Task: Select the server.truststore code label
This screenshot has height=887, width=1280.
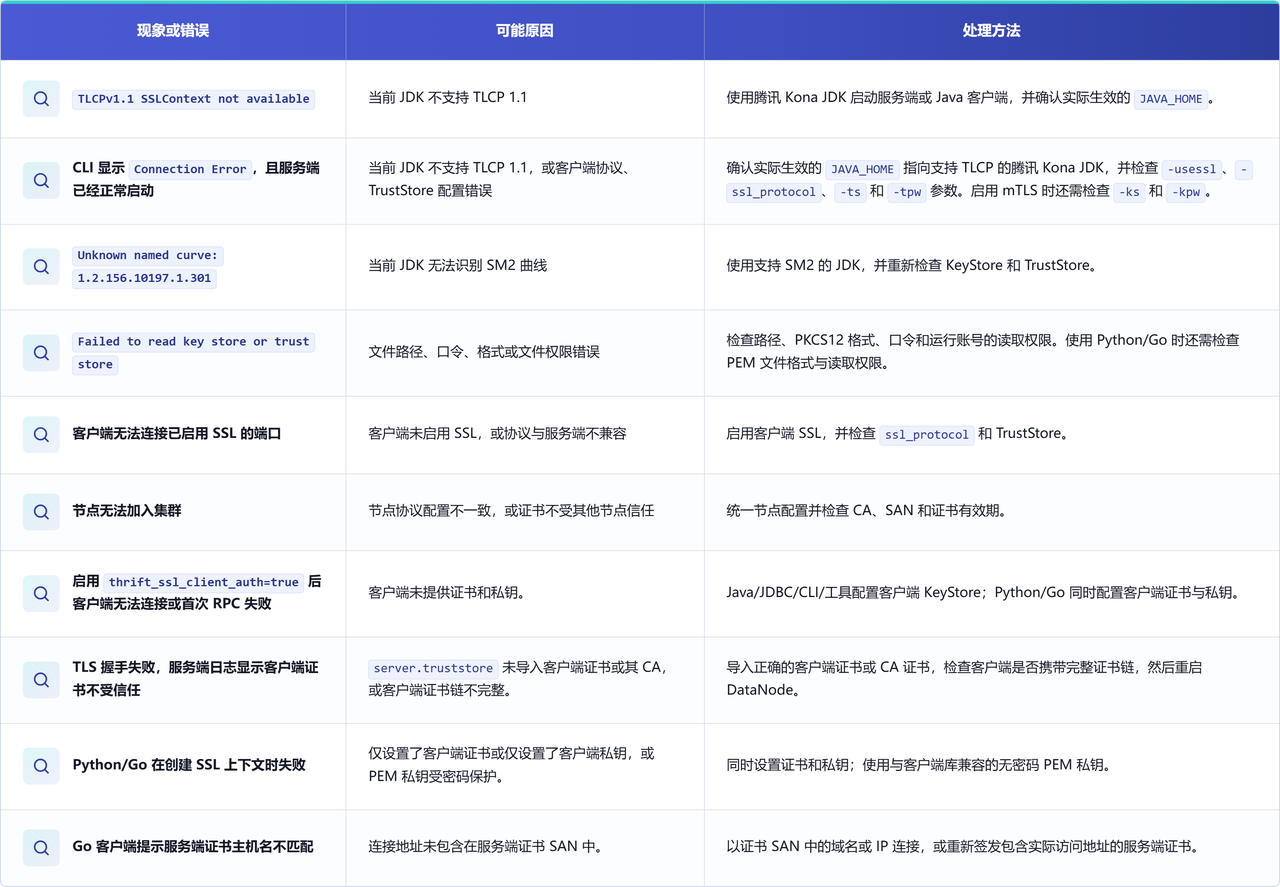Action: [x=433, y=668]
